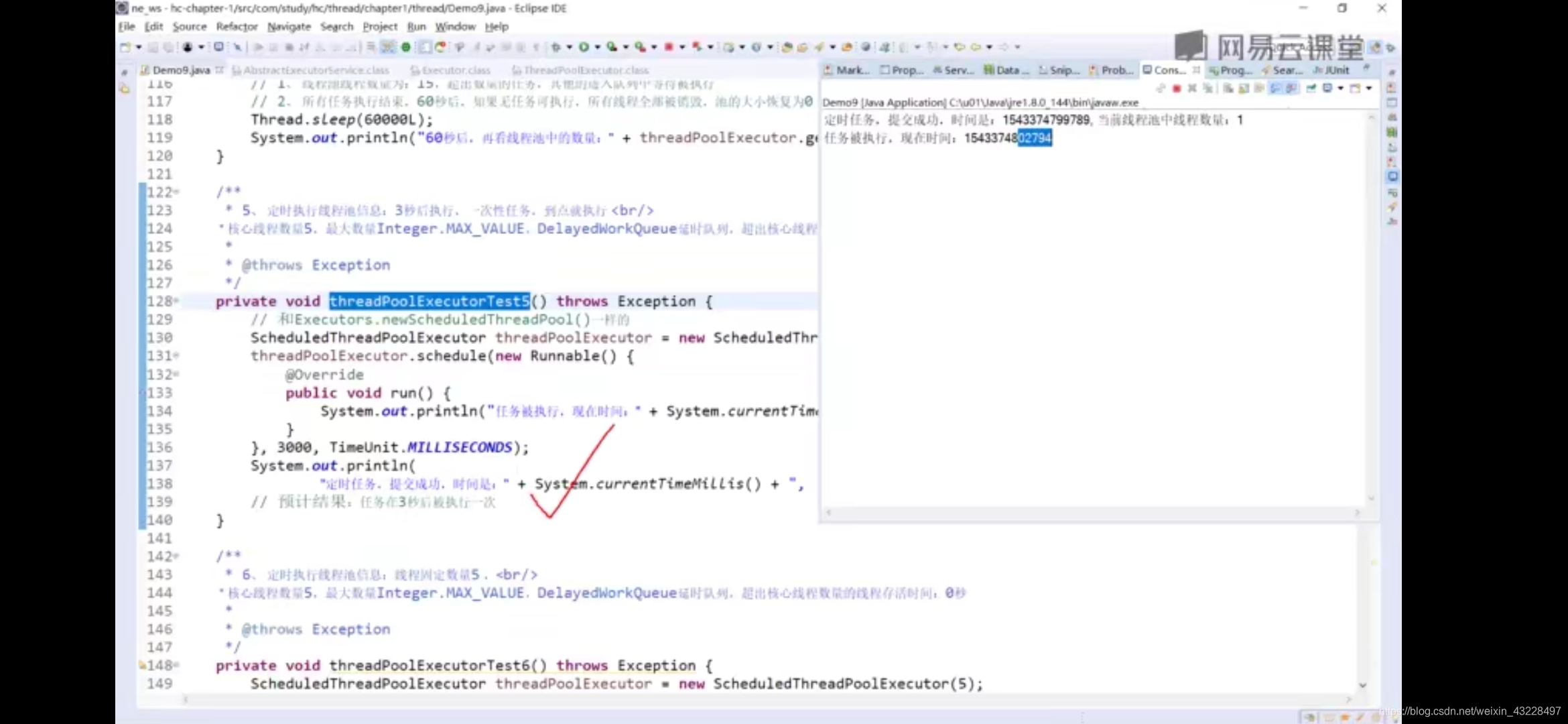Click the Back navigation arrow icon

976,47
